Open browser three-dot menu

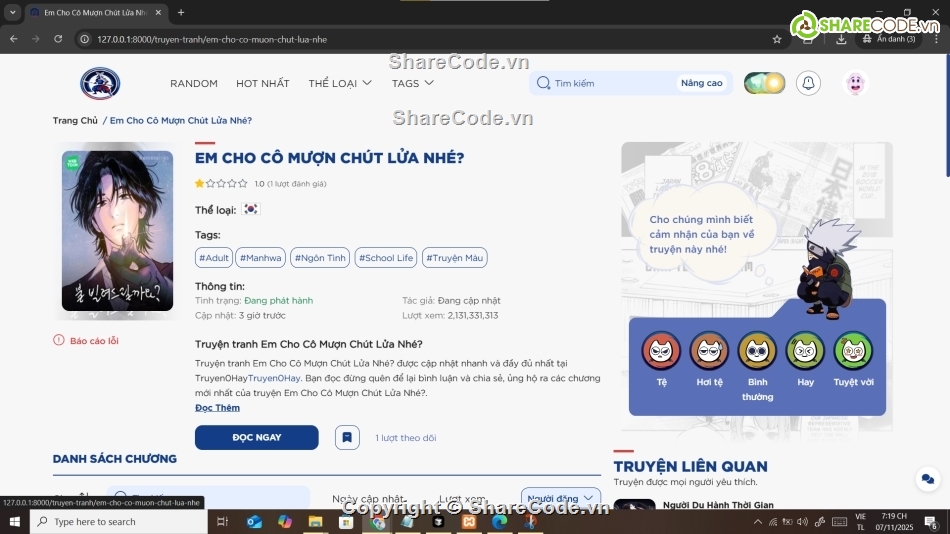click(x=937, y=39)
